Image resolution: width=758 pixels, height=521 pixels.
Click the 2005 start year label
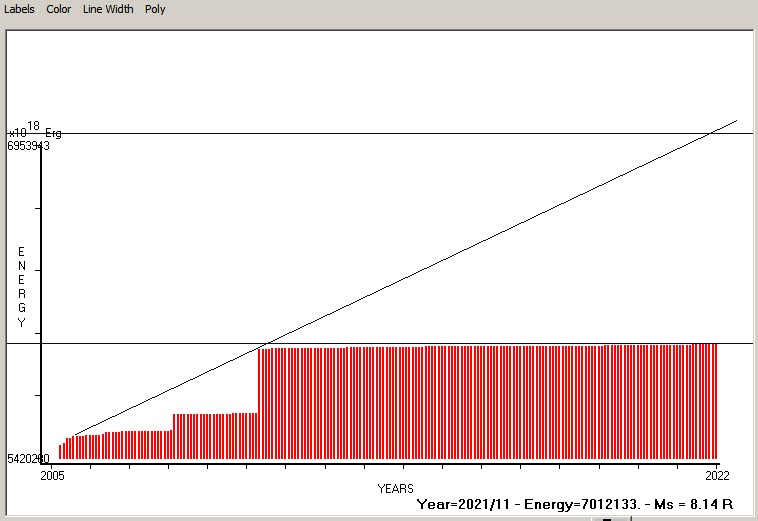pos(52,475)
